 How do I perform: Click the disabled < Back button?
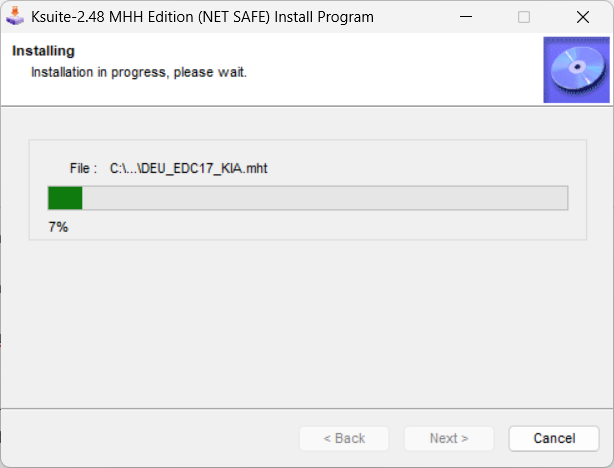[x=344, y=438]
